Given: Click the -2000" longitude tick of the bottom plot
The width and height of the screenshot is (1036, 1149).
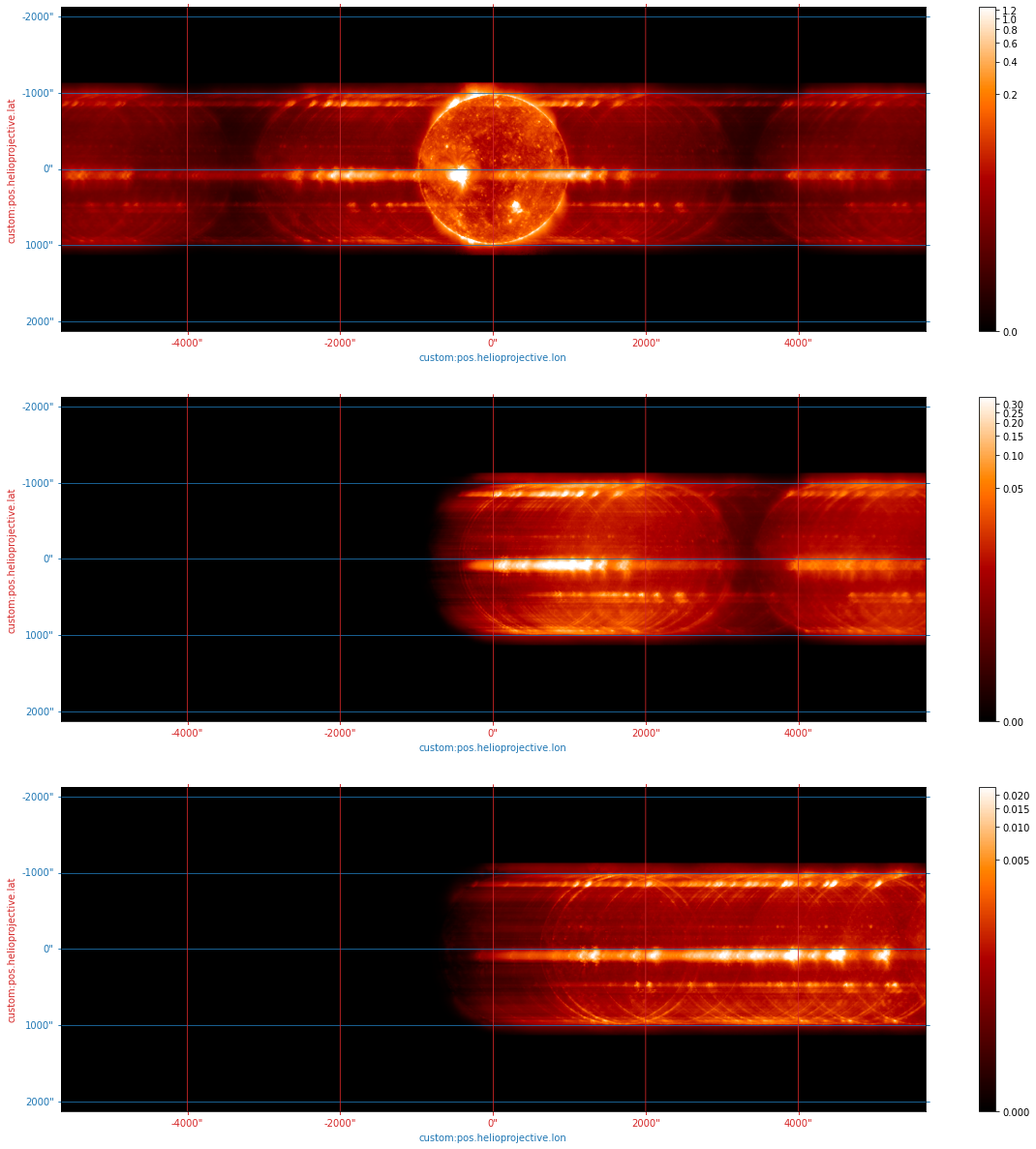Looking at the screenshot, I should point(340,1123).
